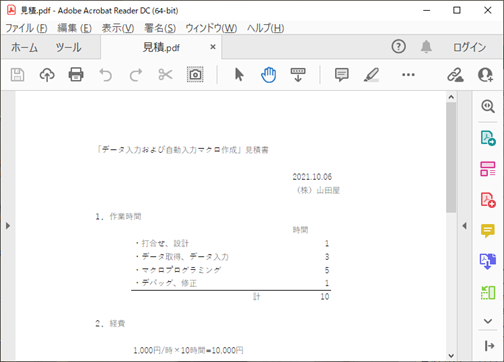
Task: Click the scrolling page-down mode icon
Action: tap(298, 75)
